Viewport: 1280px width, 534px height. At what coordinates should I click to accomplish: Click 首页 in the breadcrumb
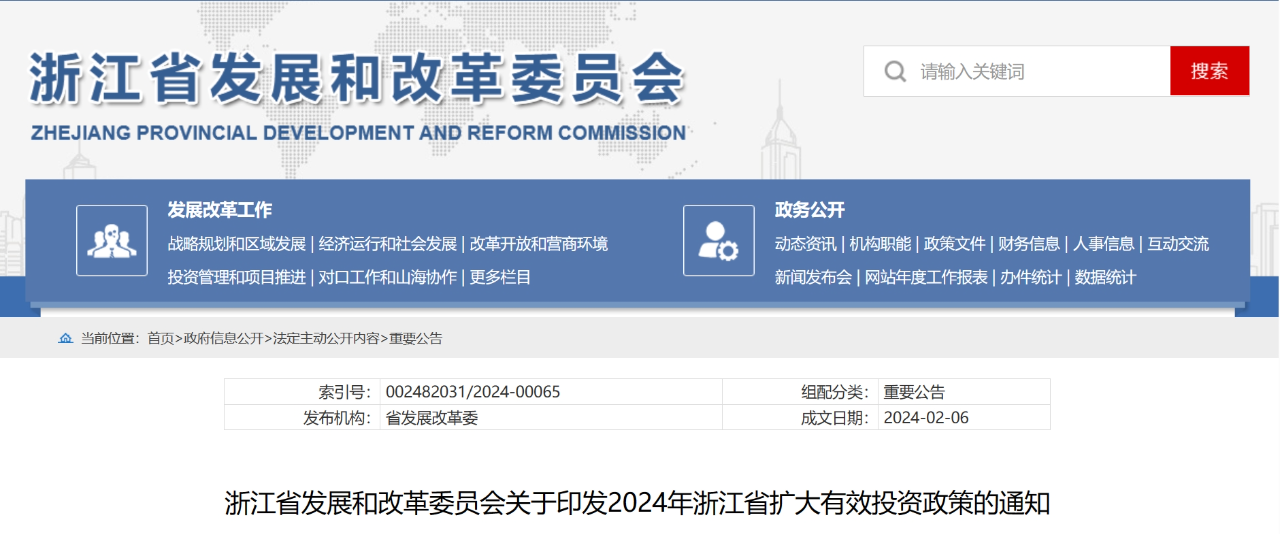pyautogui.click(x=160, y=339)
